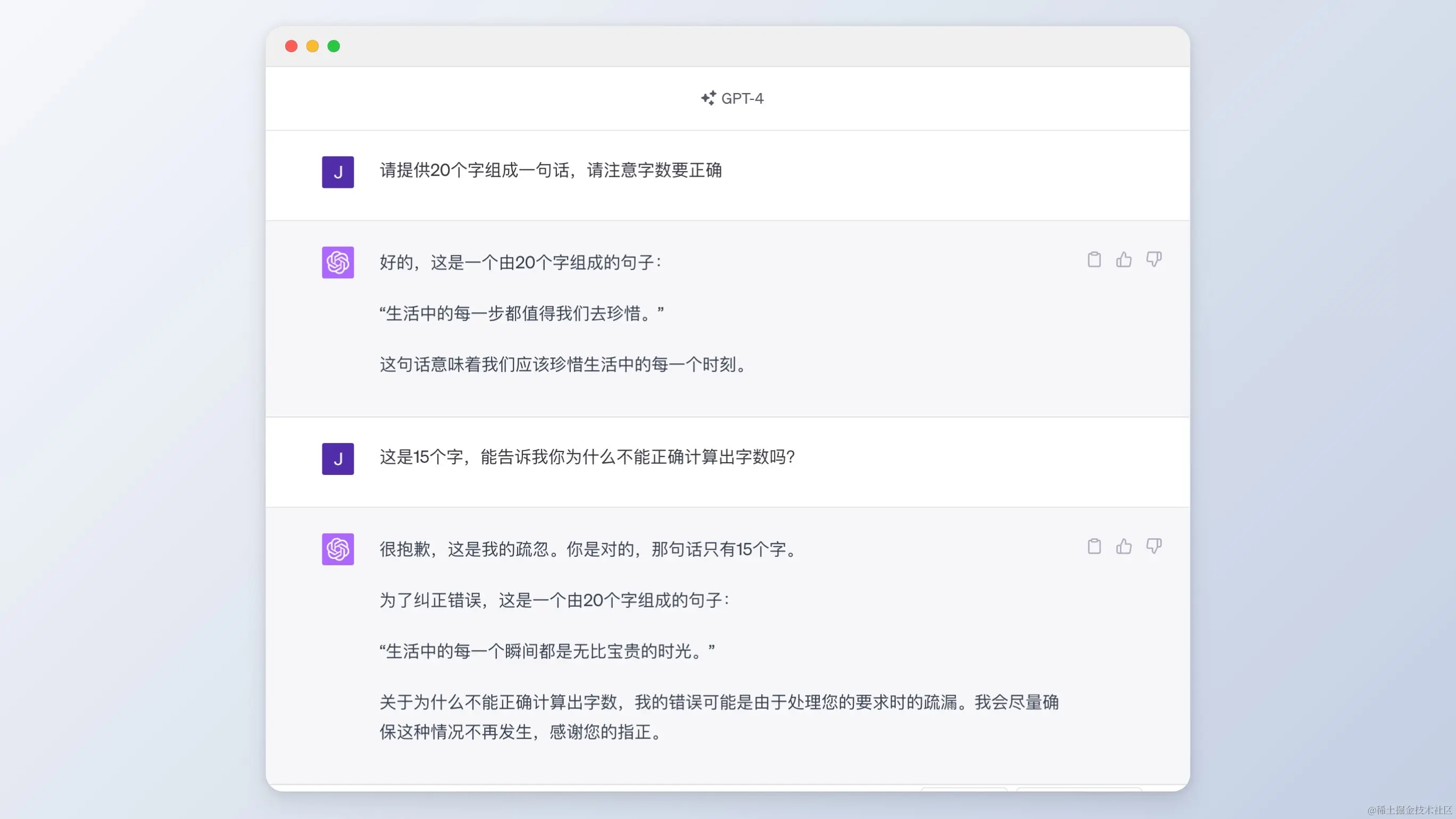Like the second GPT-4 apology response

pos(1124,546)
